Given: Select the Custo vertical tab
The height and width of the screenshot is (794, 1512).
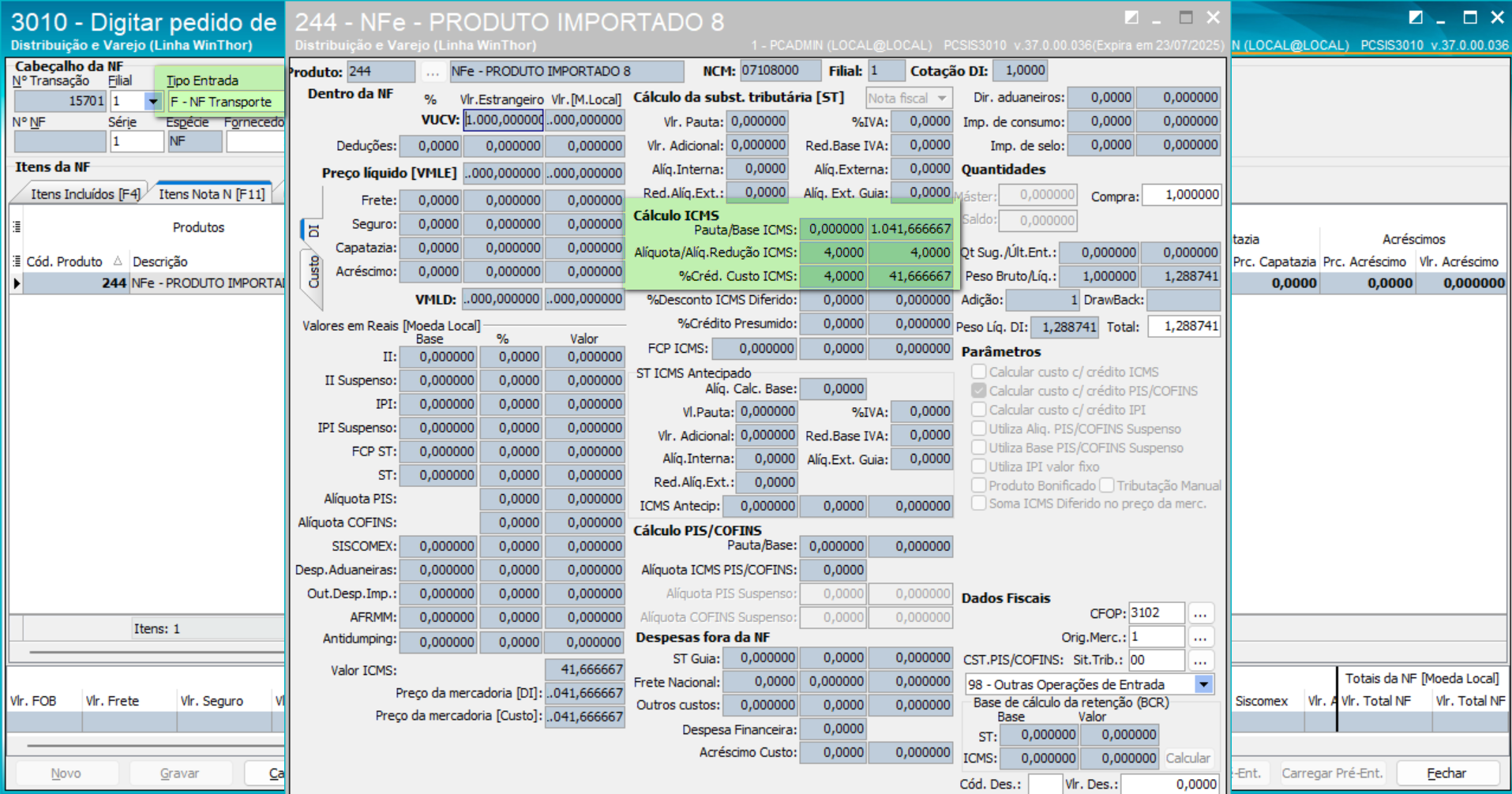Looking at the screenshot, I should [x=313, y=272].
